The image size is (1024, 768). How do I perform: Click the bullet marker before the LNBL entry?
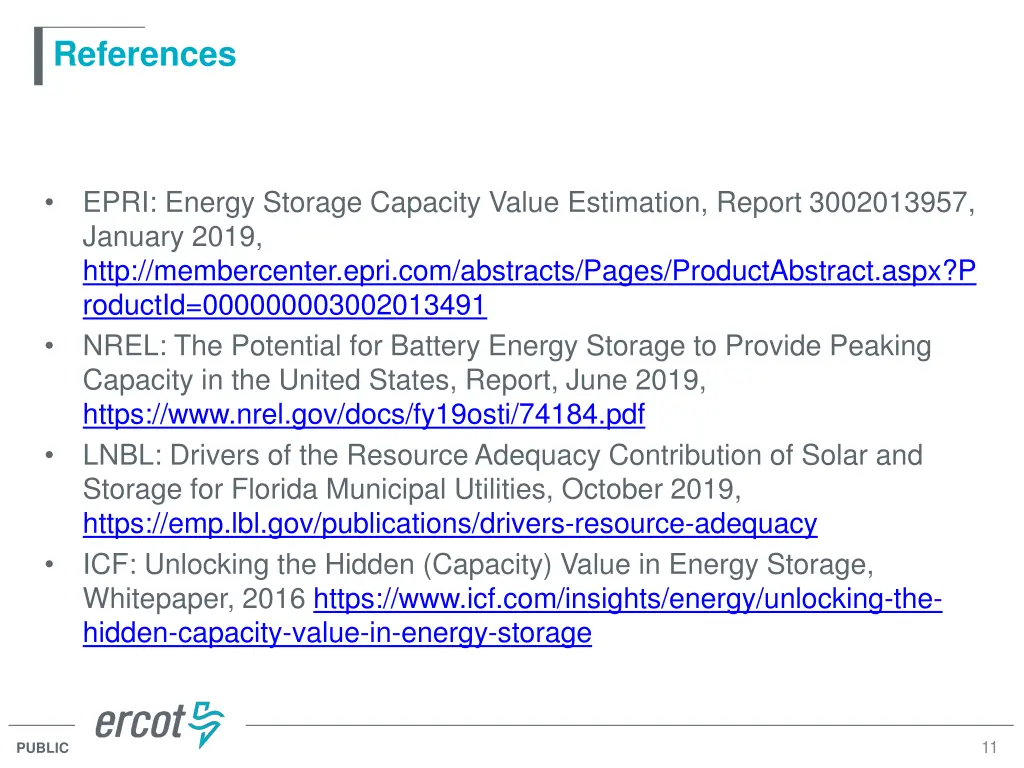pos(49,456)
